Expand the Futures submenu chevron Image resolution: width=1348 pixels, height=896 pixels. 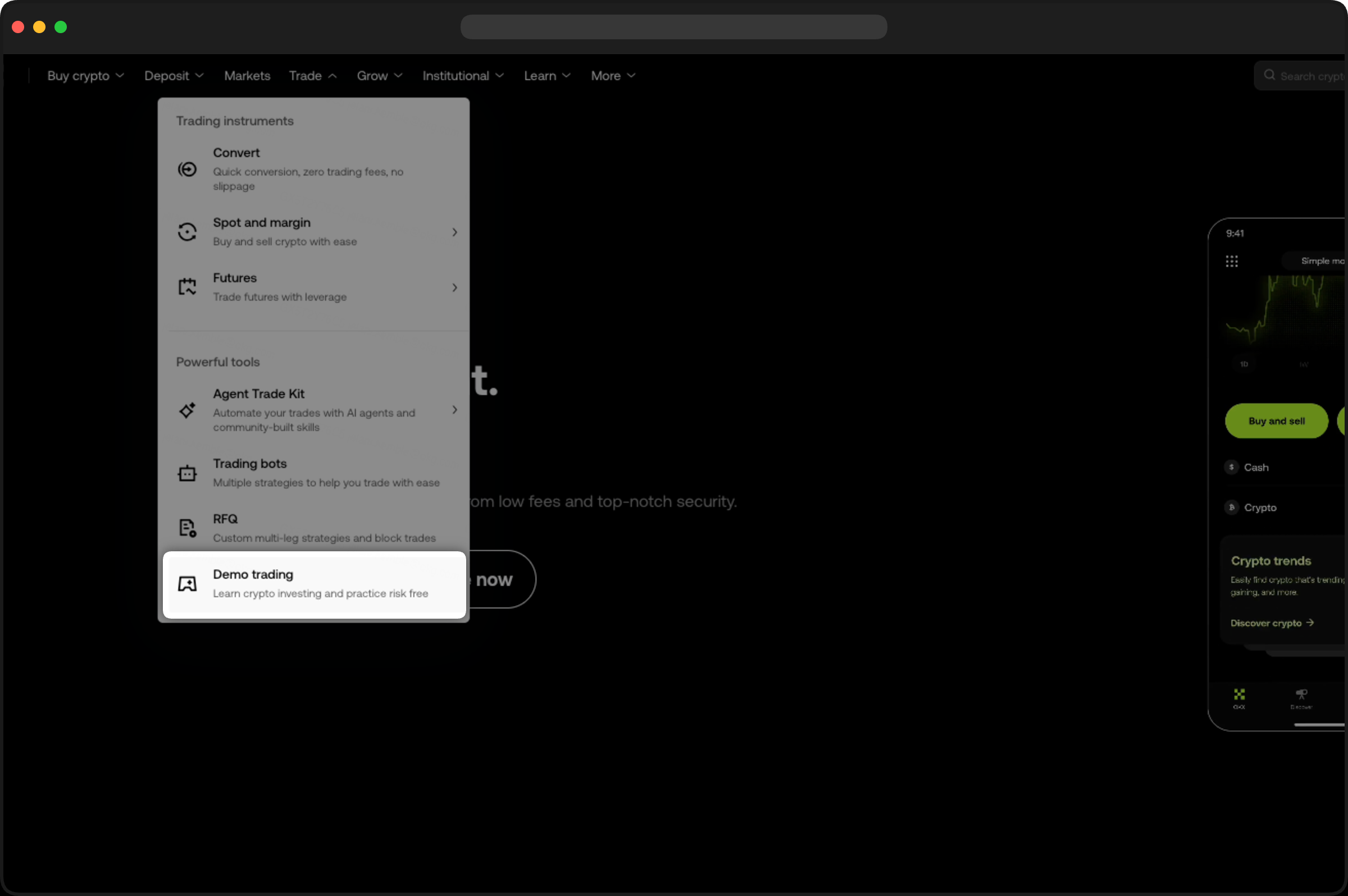pos(453,287)
